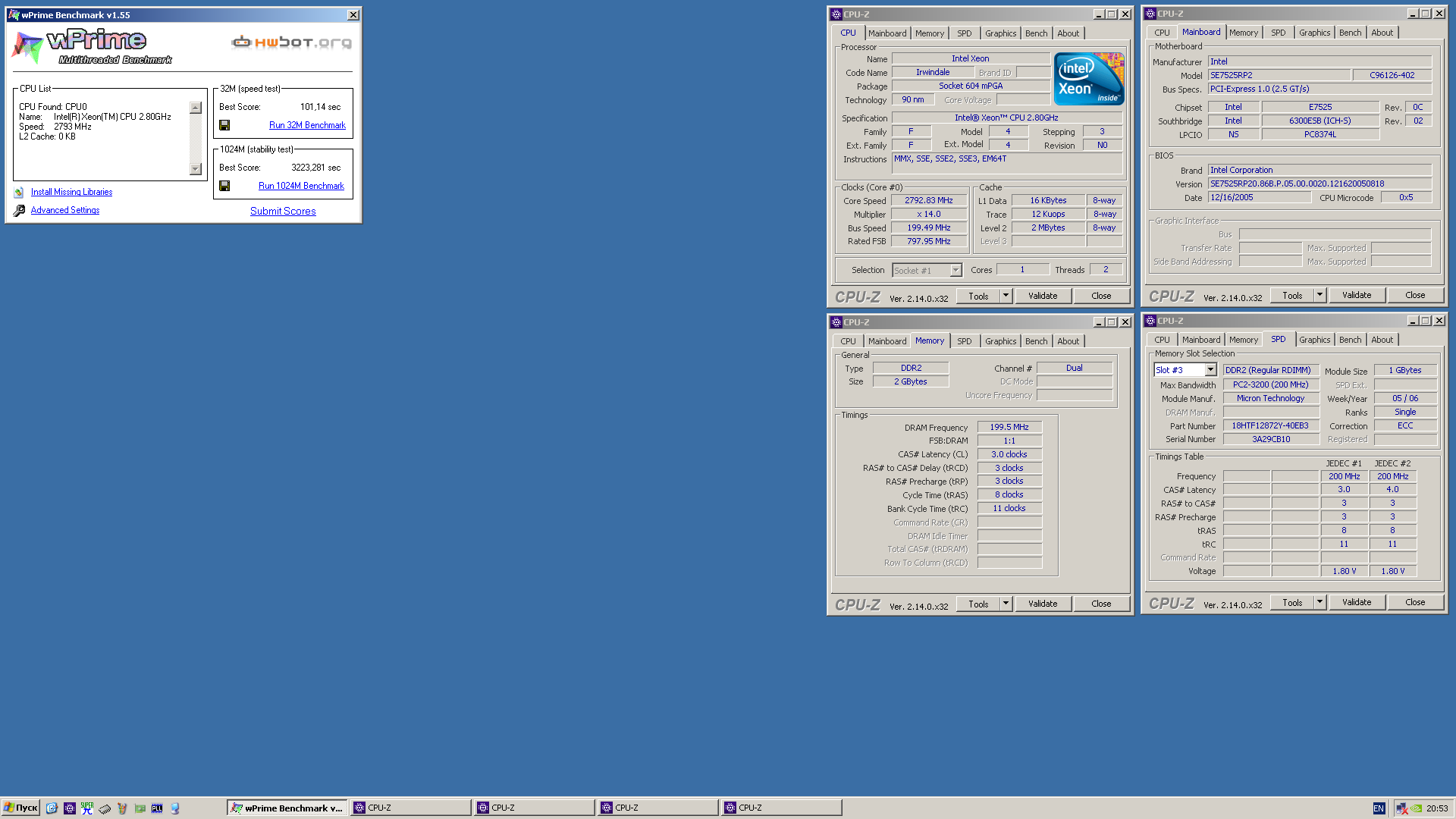Viewport: 1456px width, 819px height.
Task: Select the SPD tab in the CPU window
Action: coord(964,33)
